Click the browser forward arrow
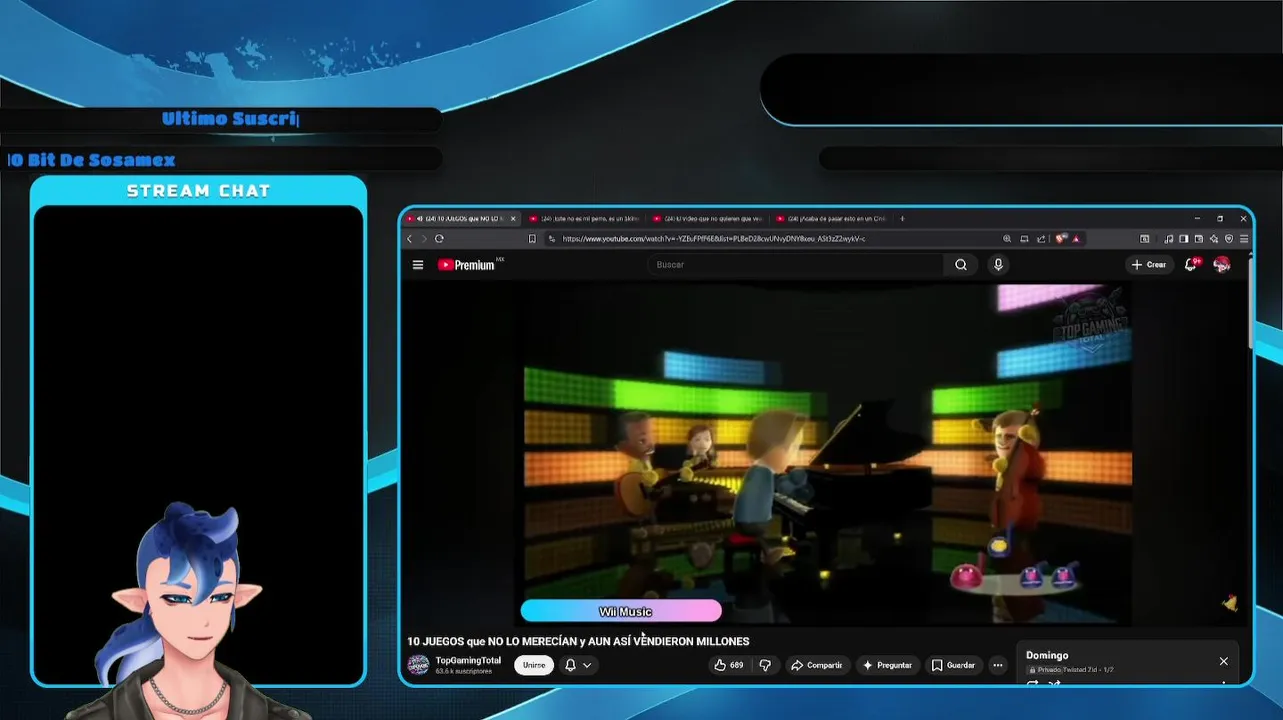Screen dimensions: 1283x720 click(x=424, y=239)
